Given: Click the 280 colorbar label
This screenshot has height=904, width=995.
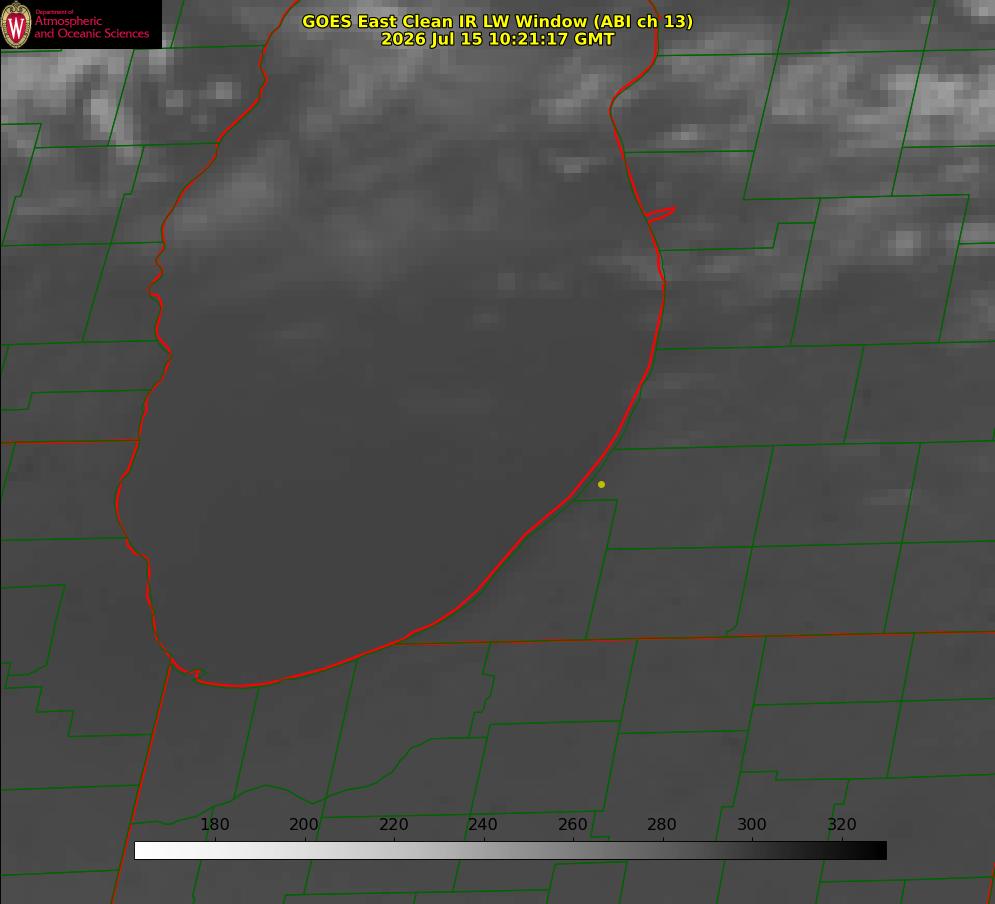Looking at the screenshot, I should 662,824.
